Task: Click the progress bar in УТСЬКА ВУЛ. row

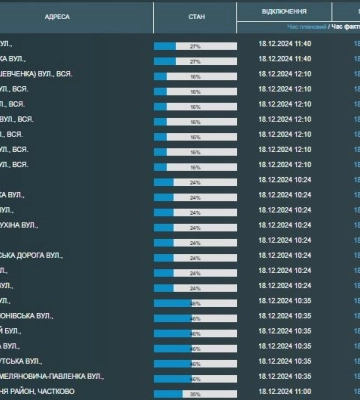Action: click(195, 364)
